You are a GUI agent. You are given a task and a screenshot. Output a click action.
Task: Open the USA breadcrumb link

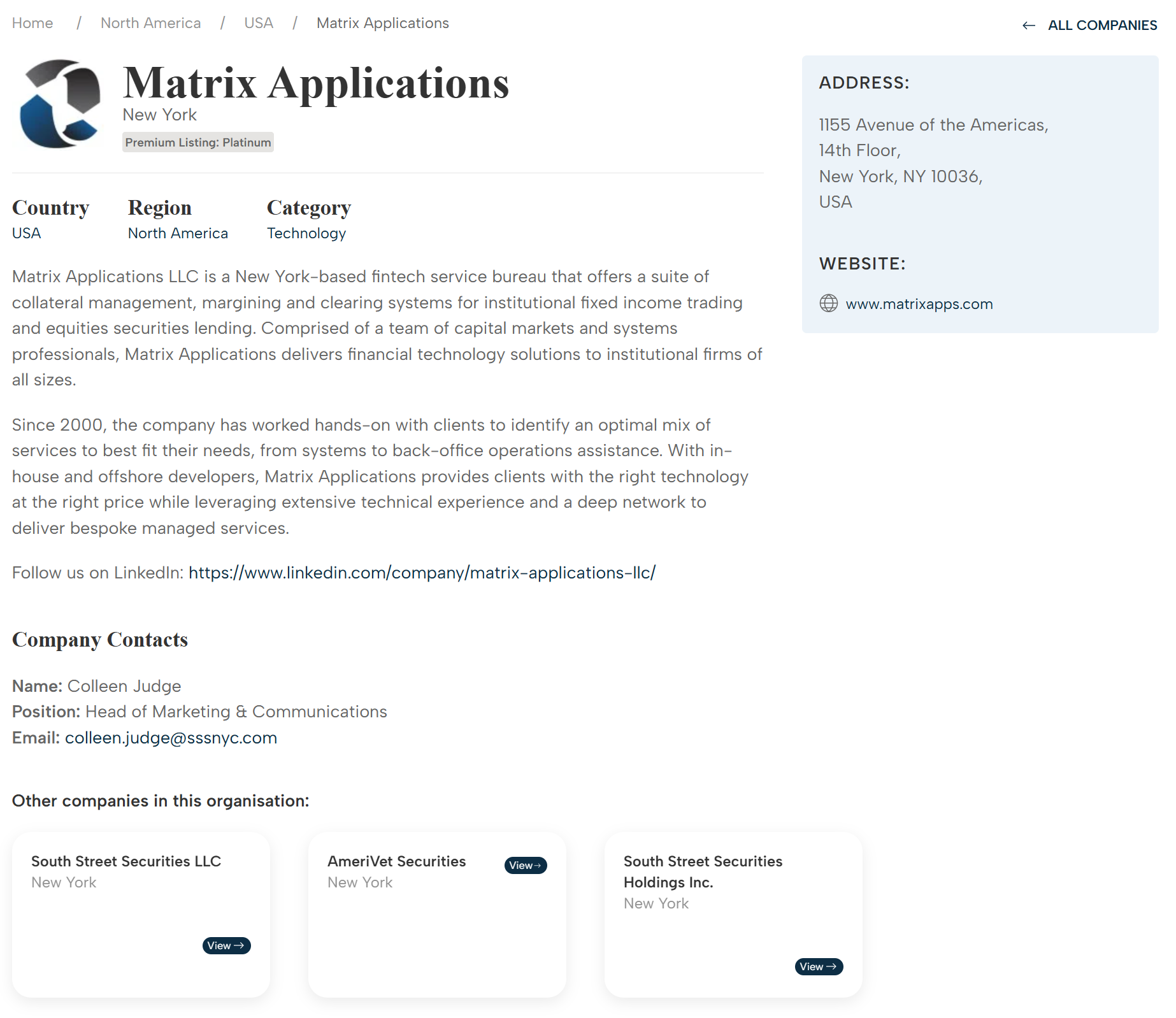tap(258, 23)
